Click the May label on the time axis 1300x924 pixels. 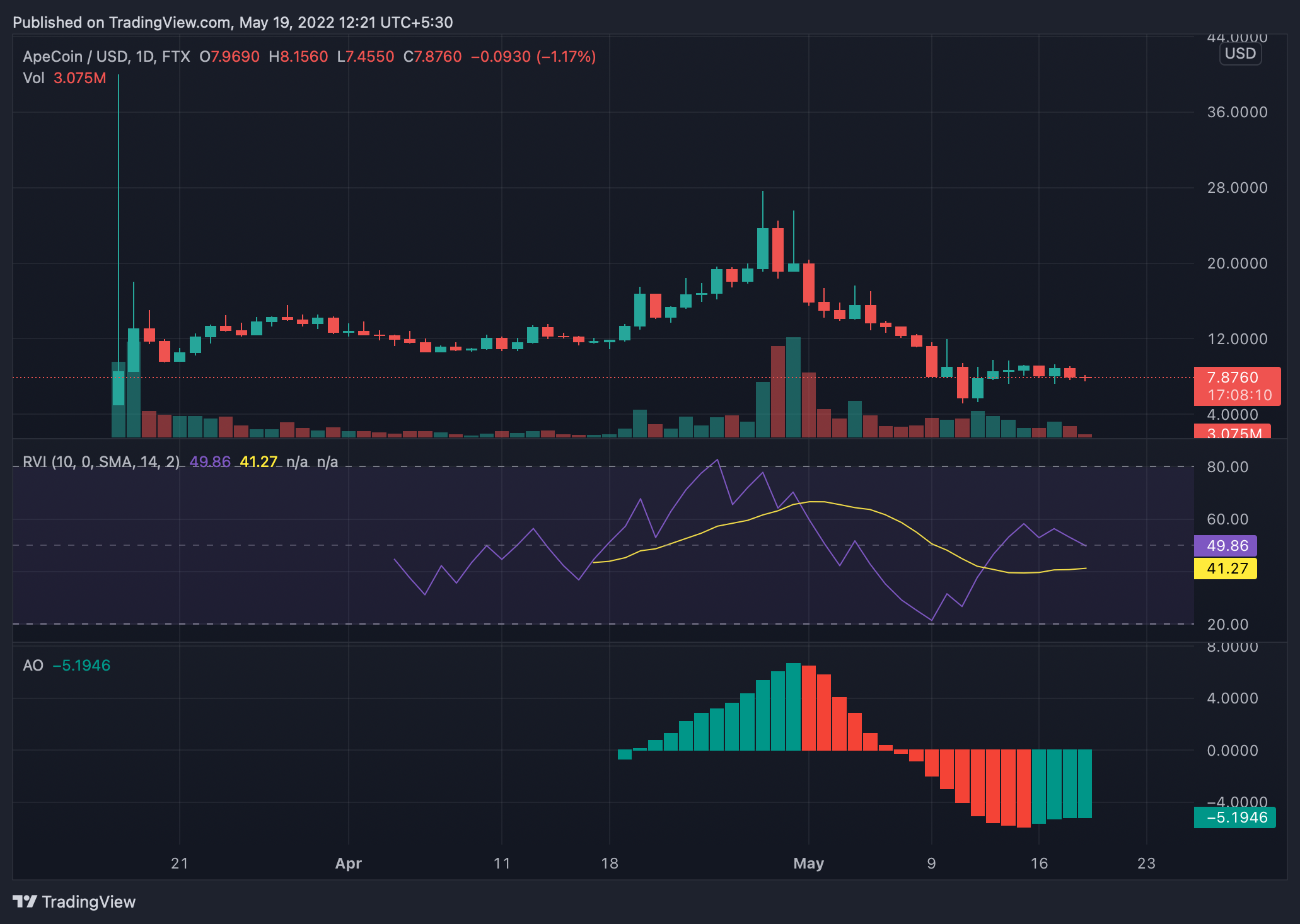coord(810,863)
